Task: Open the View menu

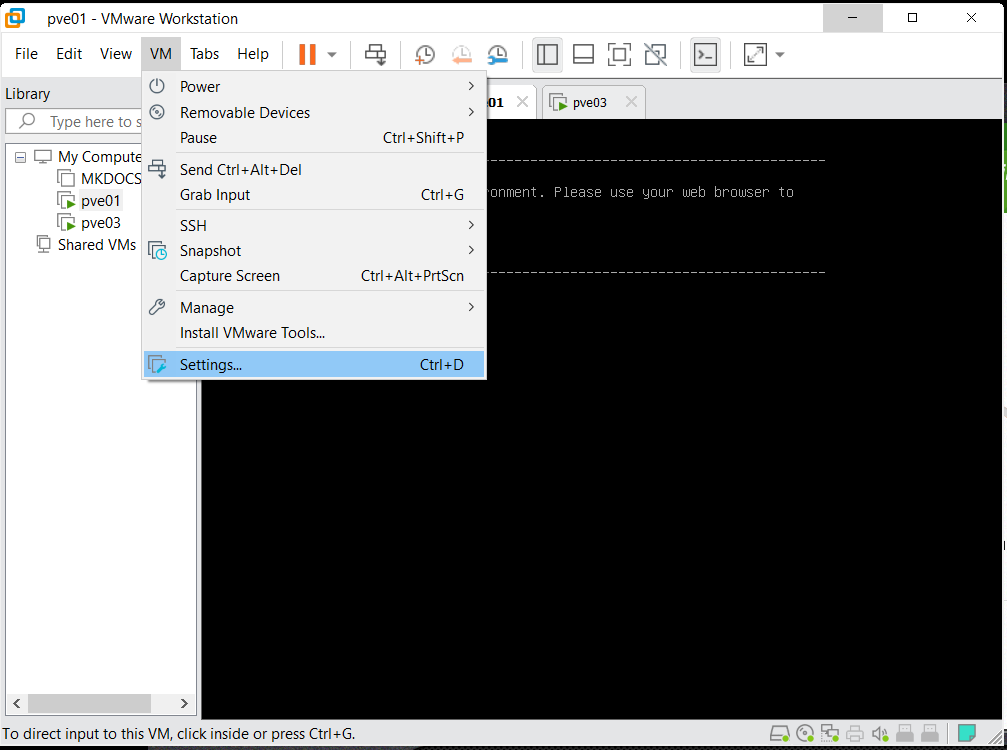Action: coord(116,54)
